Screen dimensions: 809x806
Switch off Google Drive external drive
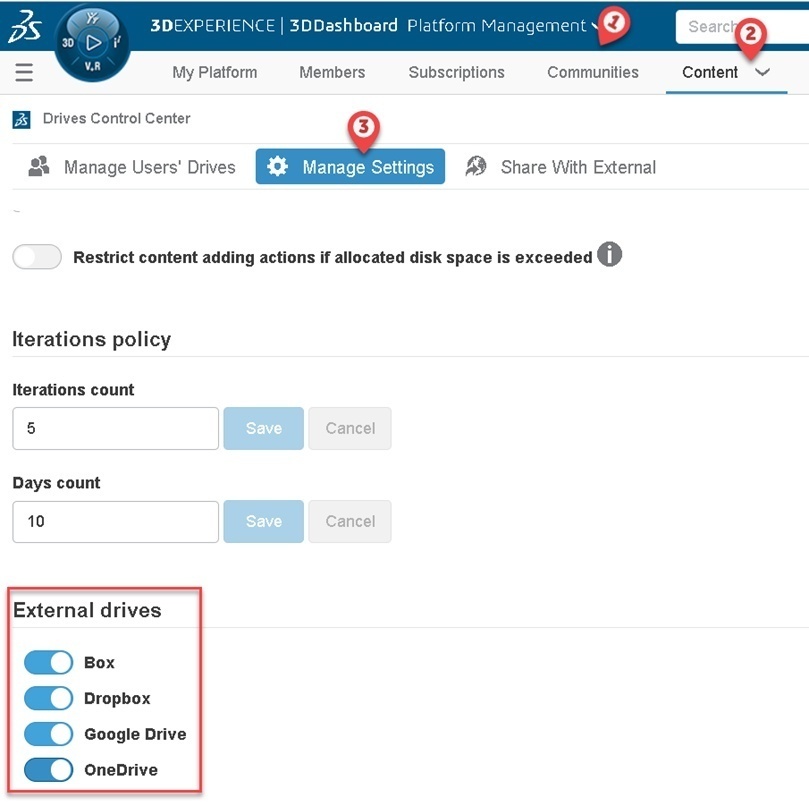48,734
